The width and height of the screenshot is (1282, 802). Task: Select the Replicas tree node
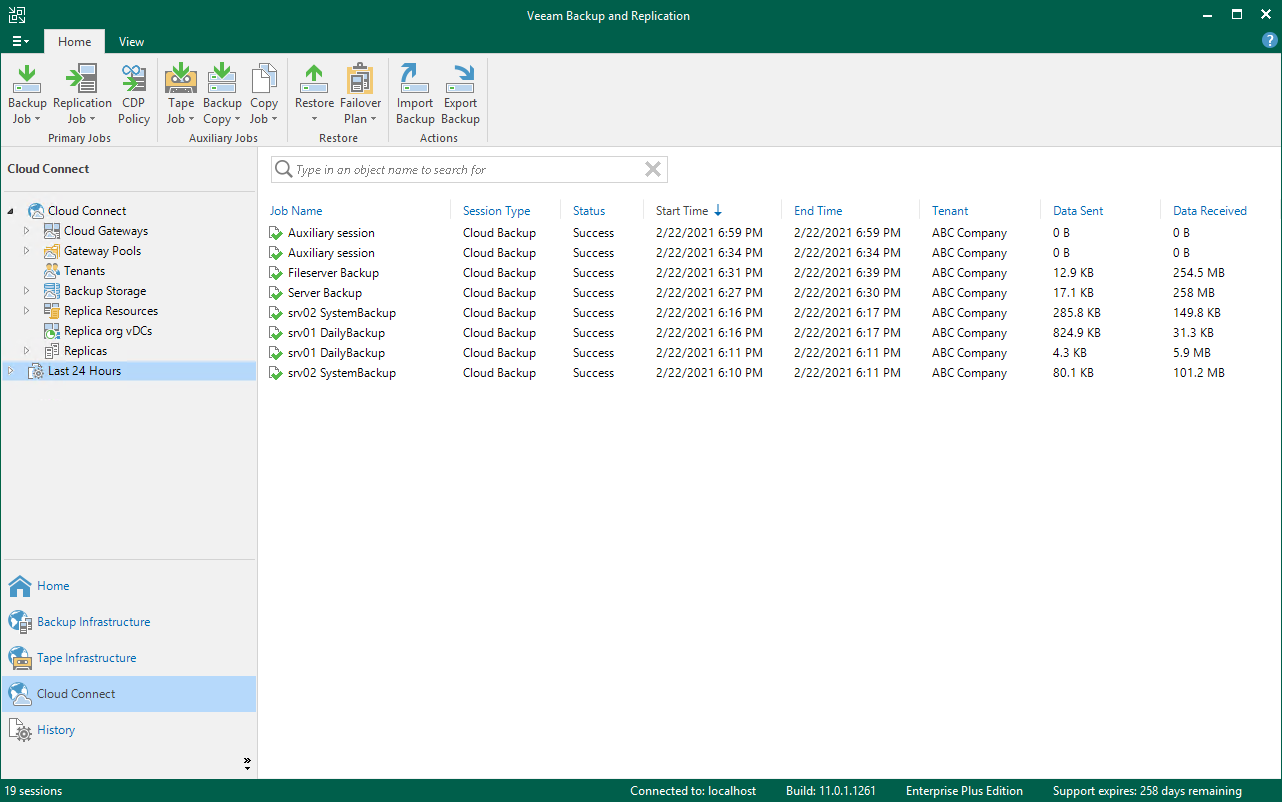85,351
